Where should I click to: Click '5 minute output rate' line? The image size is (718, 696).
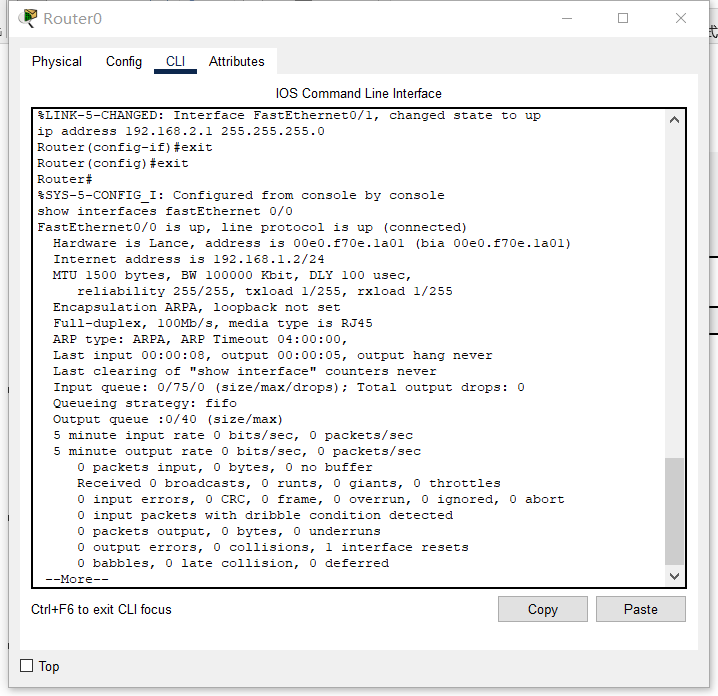click(x=237, y=451)
